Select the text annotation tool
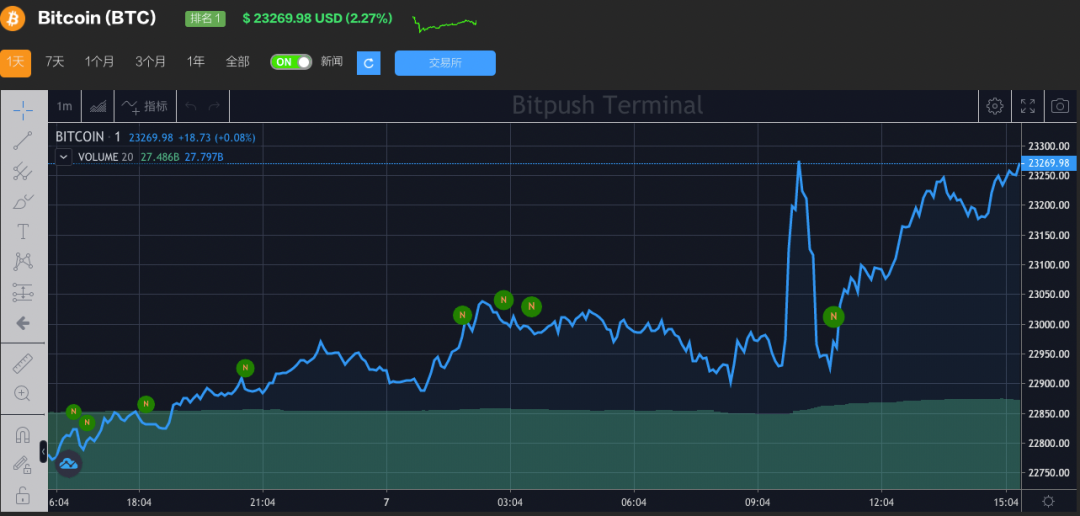 point(23,231)
